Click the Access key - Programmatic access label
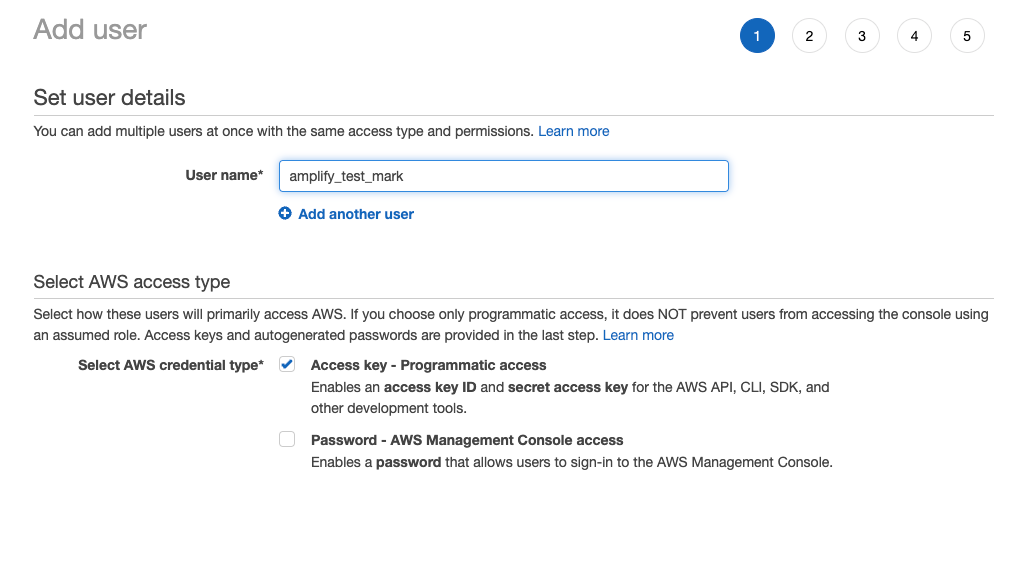1017x567 pixels. tap(428, 365)
